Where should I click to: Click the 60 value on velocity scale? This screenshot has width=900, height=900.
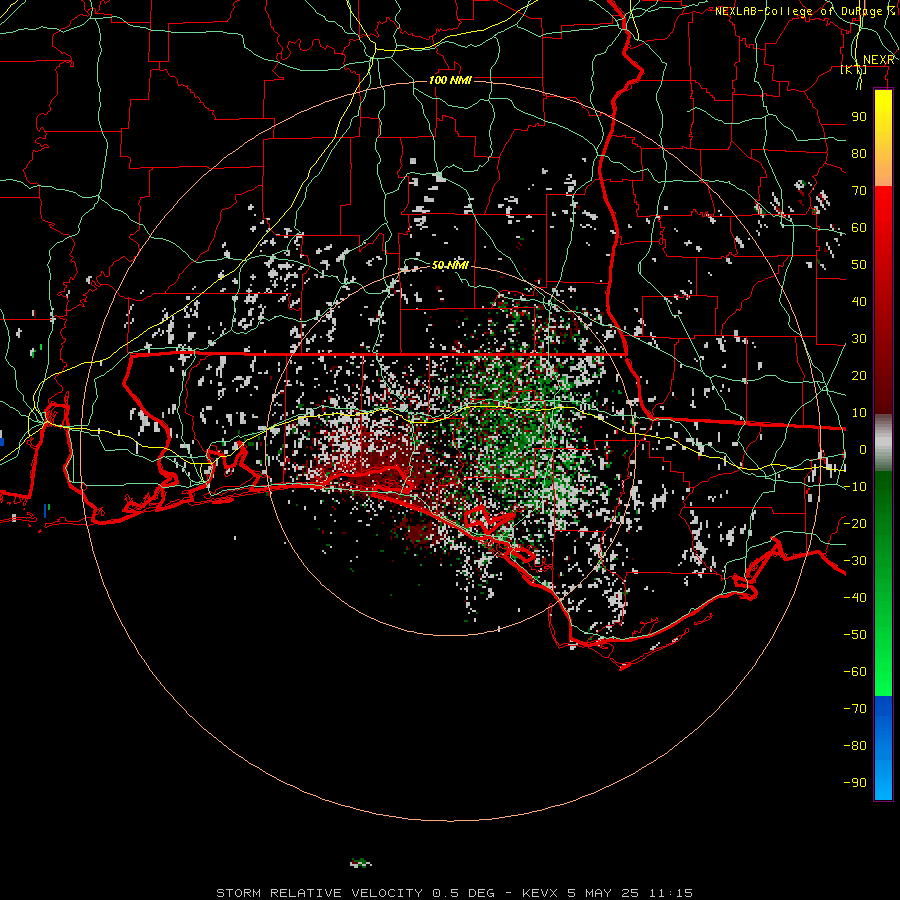pos(859,227)
